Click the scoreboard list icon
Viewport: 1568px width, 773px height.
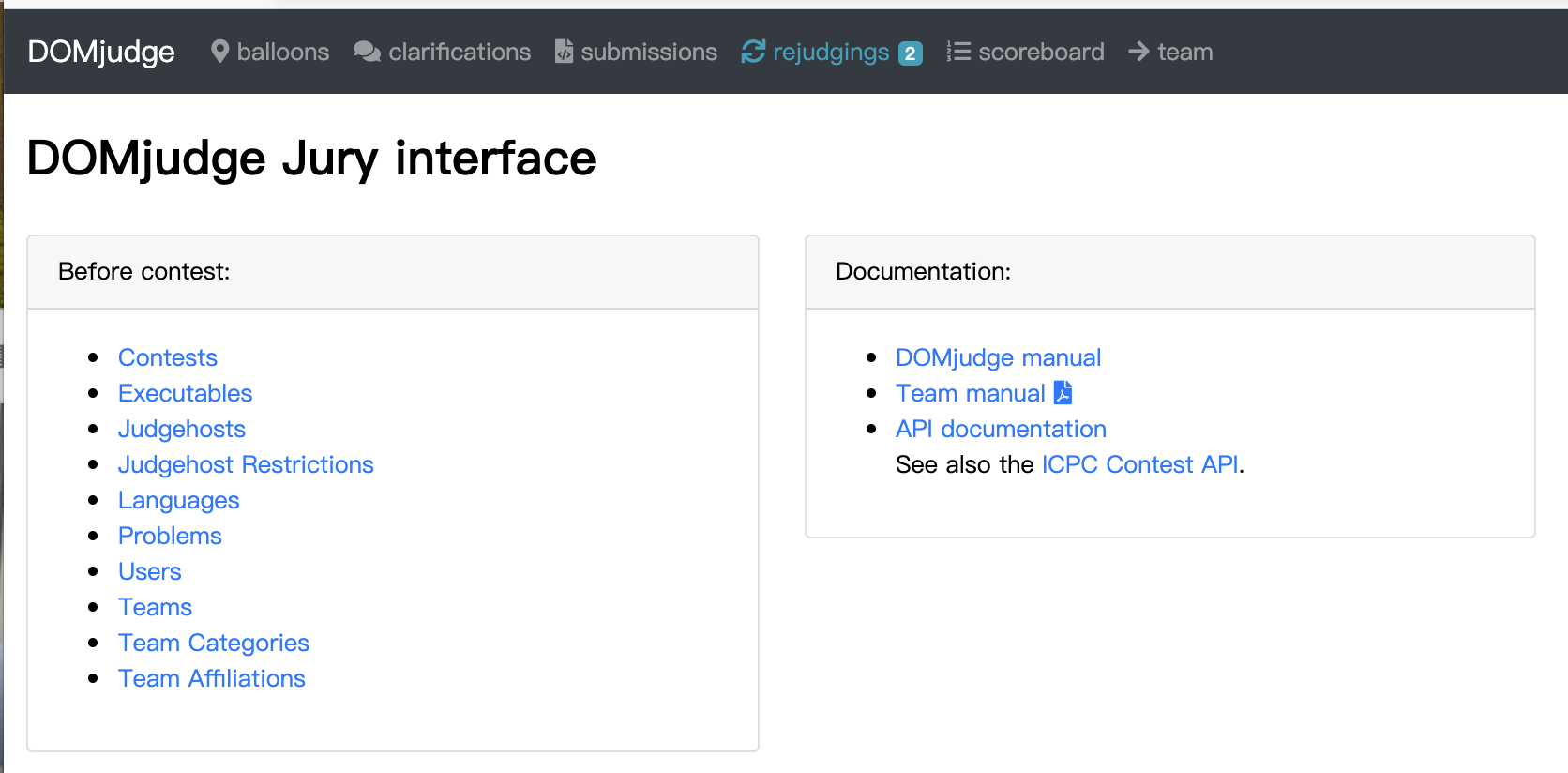point(957,52)
